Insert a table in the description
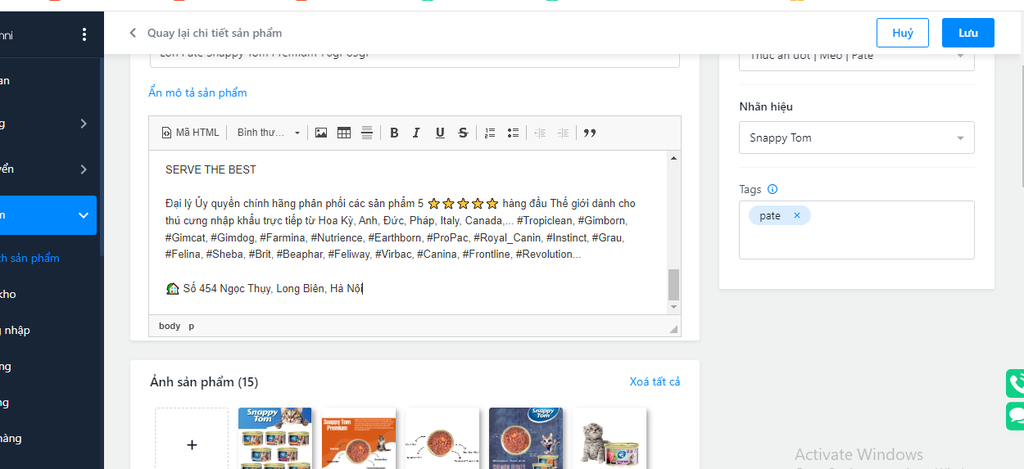The image size is (1024, 469). 344,133
